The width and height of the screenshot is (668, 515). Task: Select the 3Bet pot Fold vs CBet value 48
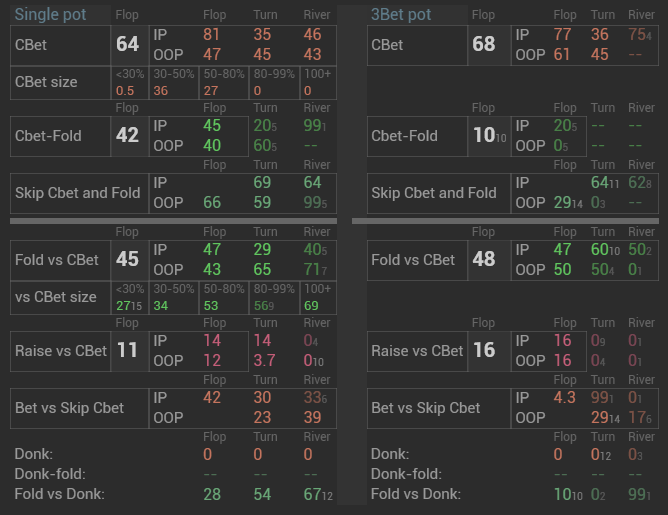point(484,260)
